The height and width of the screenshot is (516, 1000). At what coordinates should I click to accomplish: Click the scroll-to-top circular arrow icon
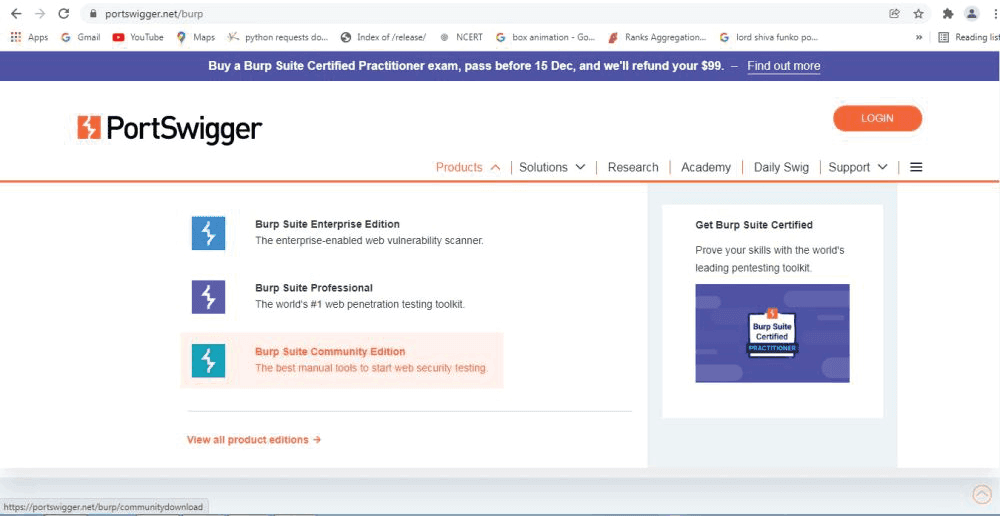pos(982,495)
